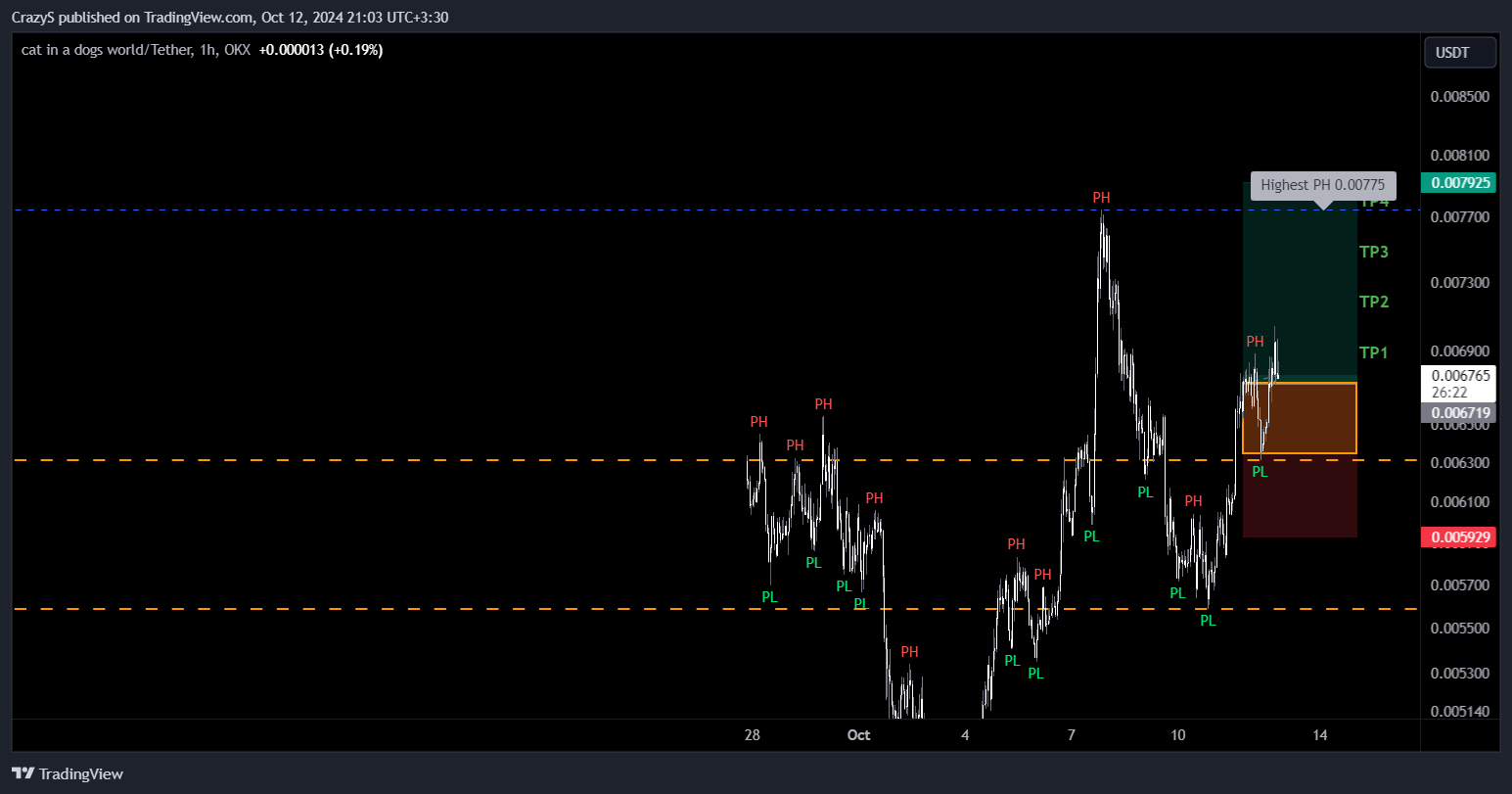The height and width of the screenshot is (794, 1512).
Task: Click the 0.005500 price axis value
Action: (x=1460, y=628)
